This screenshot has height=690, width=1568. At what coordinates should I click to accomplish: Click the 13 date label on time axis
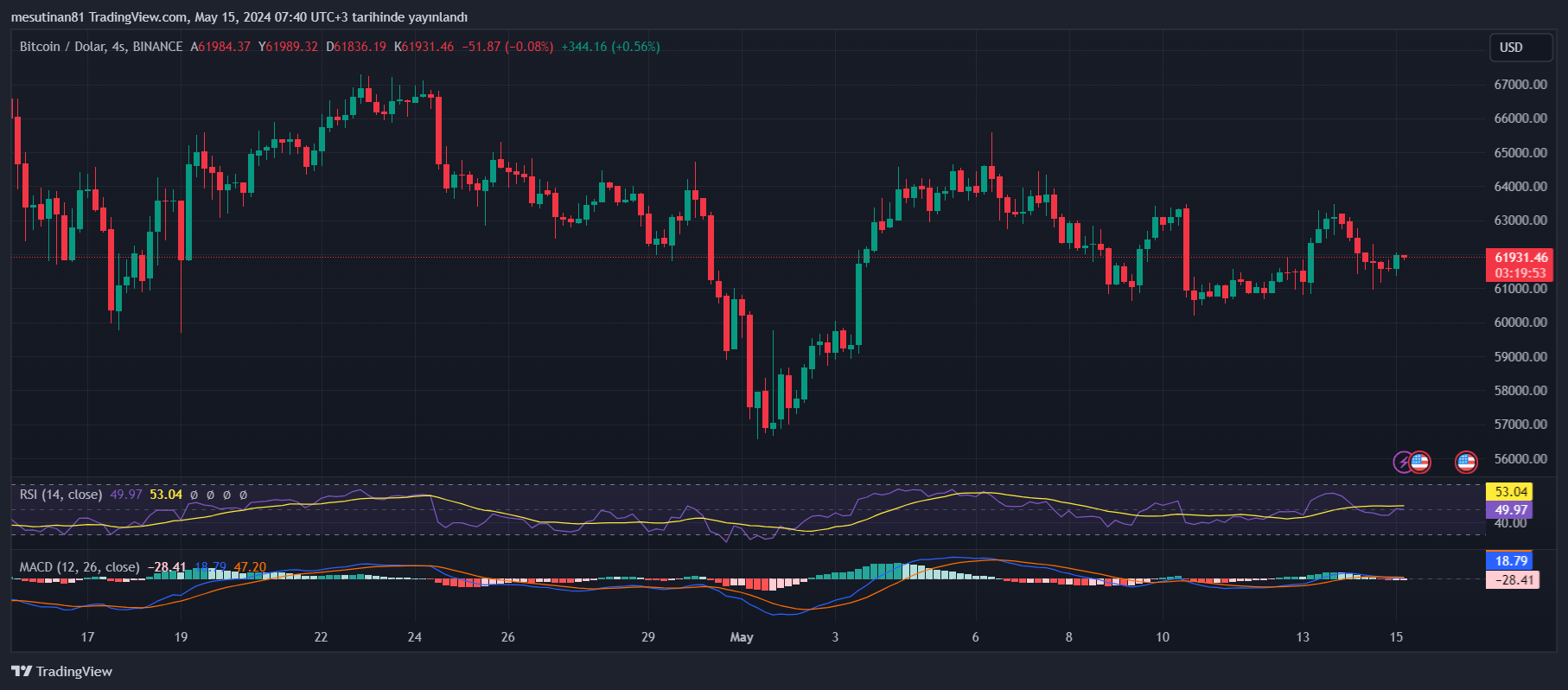coord(1303,637)
